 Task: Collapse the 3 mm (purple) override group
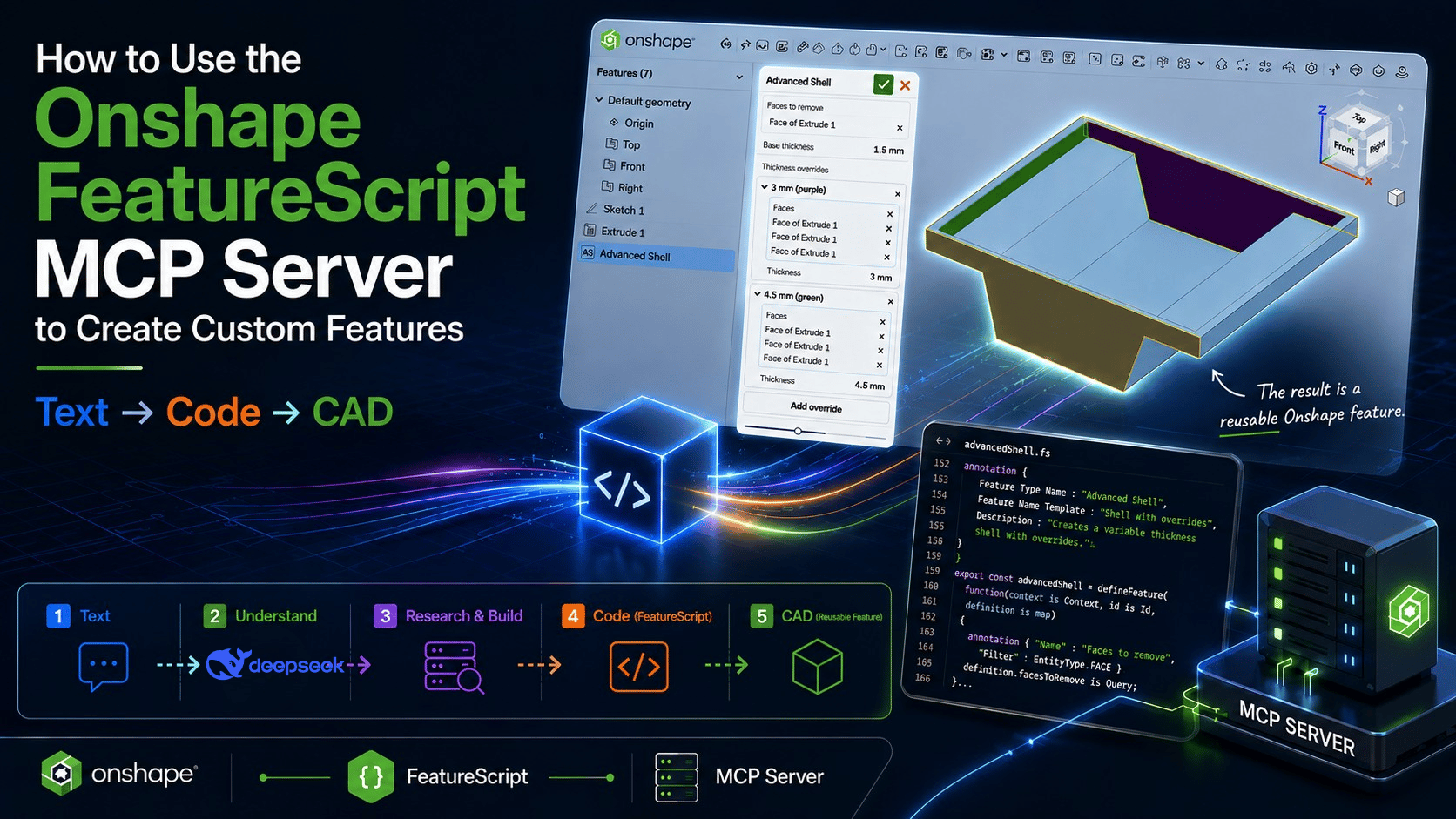coord(765,187)
